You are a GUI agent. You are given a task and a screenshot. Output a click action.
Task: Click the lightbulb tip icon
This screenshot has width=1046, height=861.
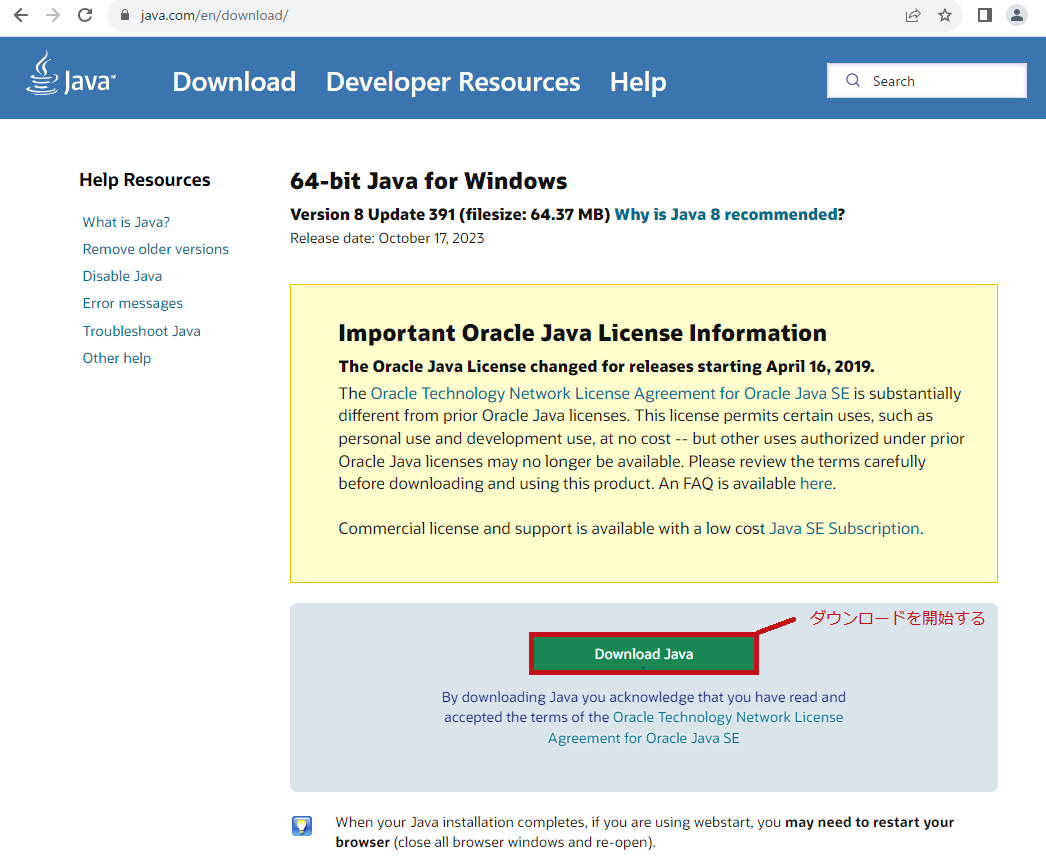pyautogui.click(x=302, y=826)
